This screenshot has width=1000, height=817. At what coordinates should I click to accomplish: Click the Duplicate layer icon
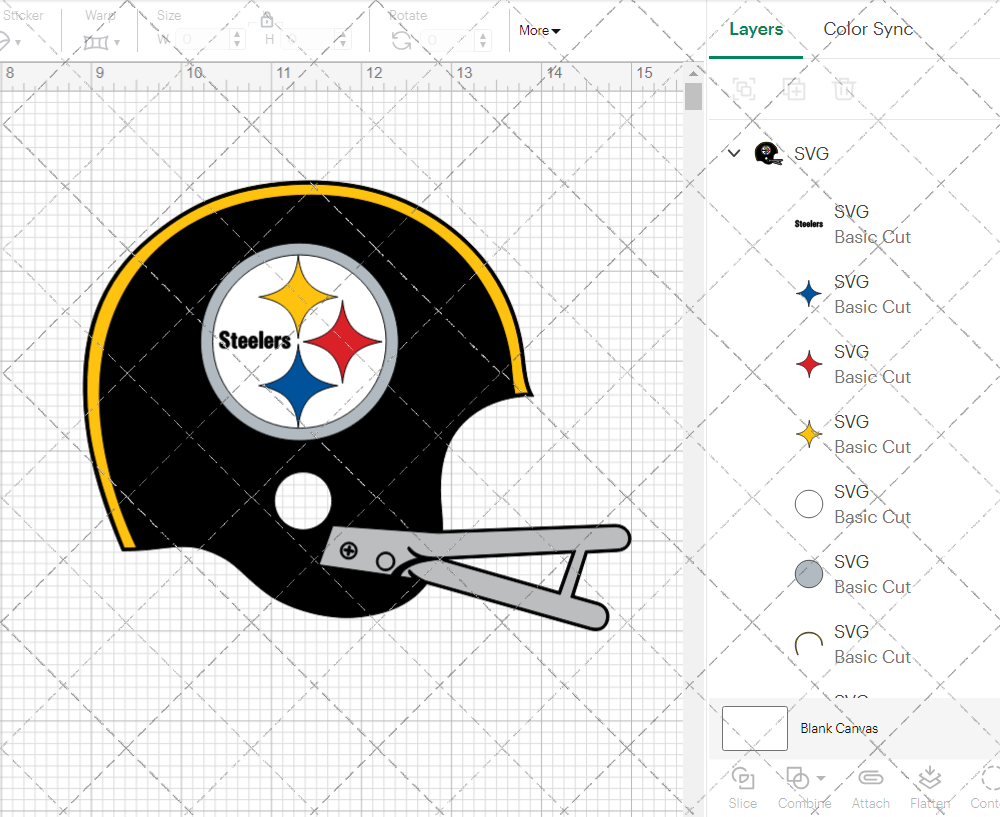point(794,89)
